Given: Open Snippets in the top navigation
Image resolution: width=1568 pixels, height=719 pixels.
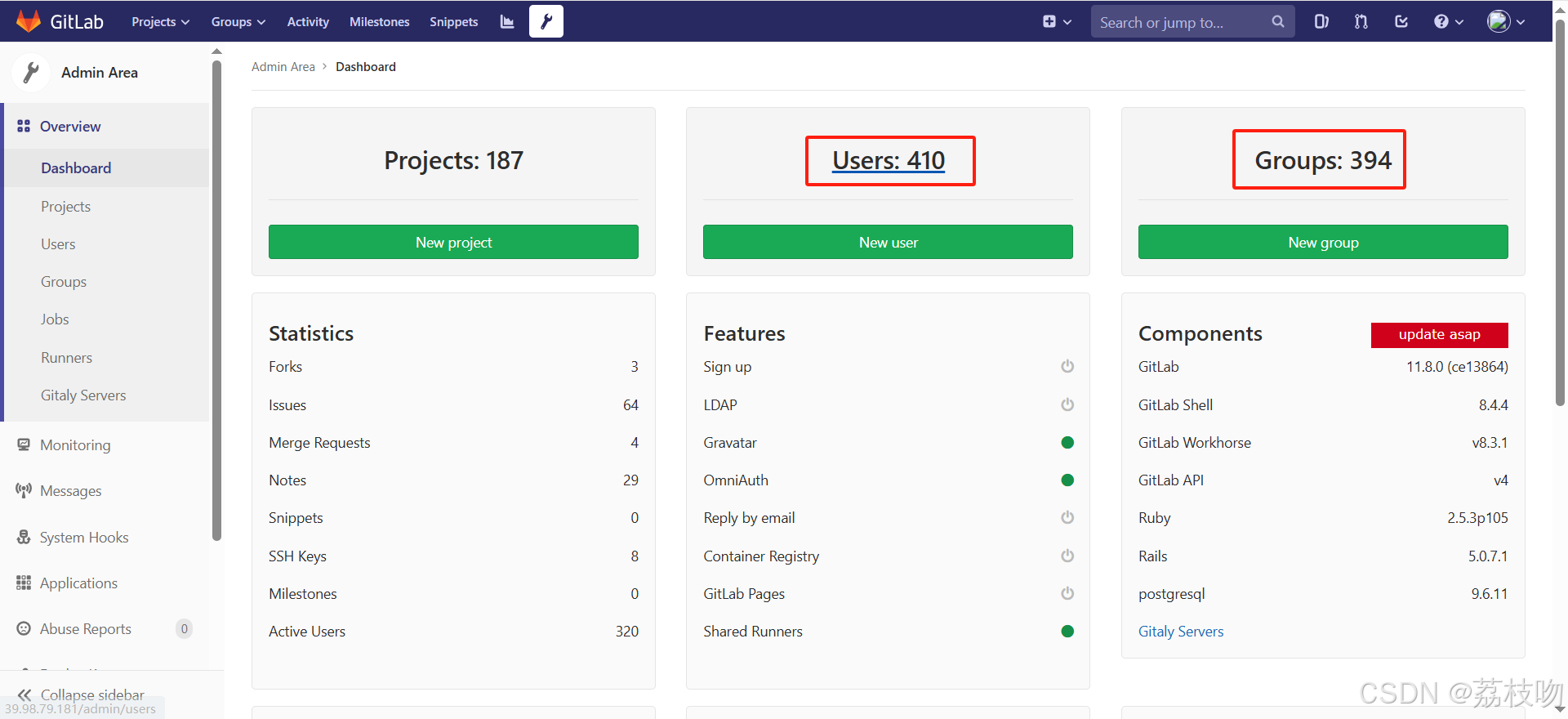Looking at the screenshot, I should pyautogui.click(x=454, y=22).
